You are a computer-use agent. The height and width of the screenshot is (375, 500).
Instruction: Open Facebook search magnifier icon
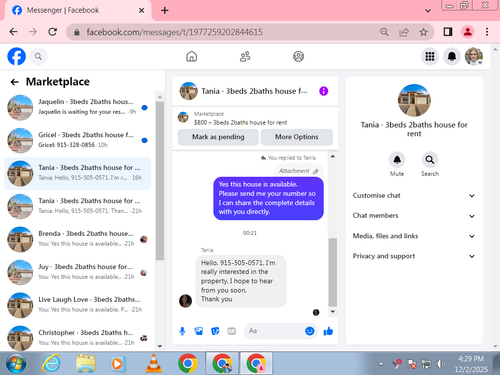38,56
